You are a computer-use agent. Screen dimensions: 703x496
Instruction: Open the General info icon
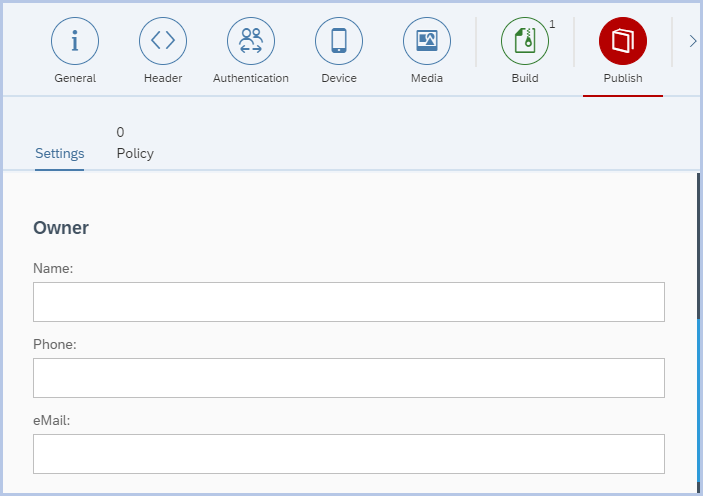[x=75, y=41]
